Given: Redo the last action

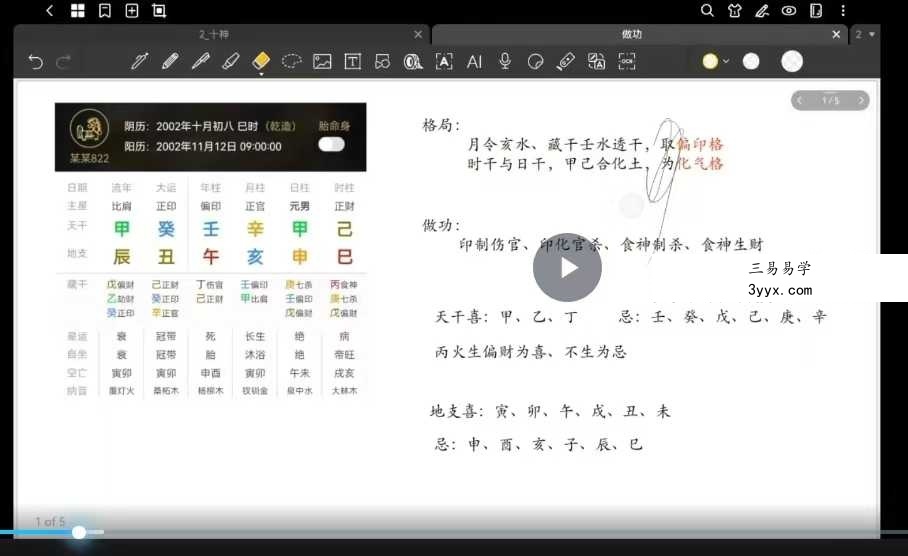Looking at the screenshot, I should click(64, 61).
